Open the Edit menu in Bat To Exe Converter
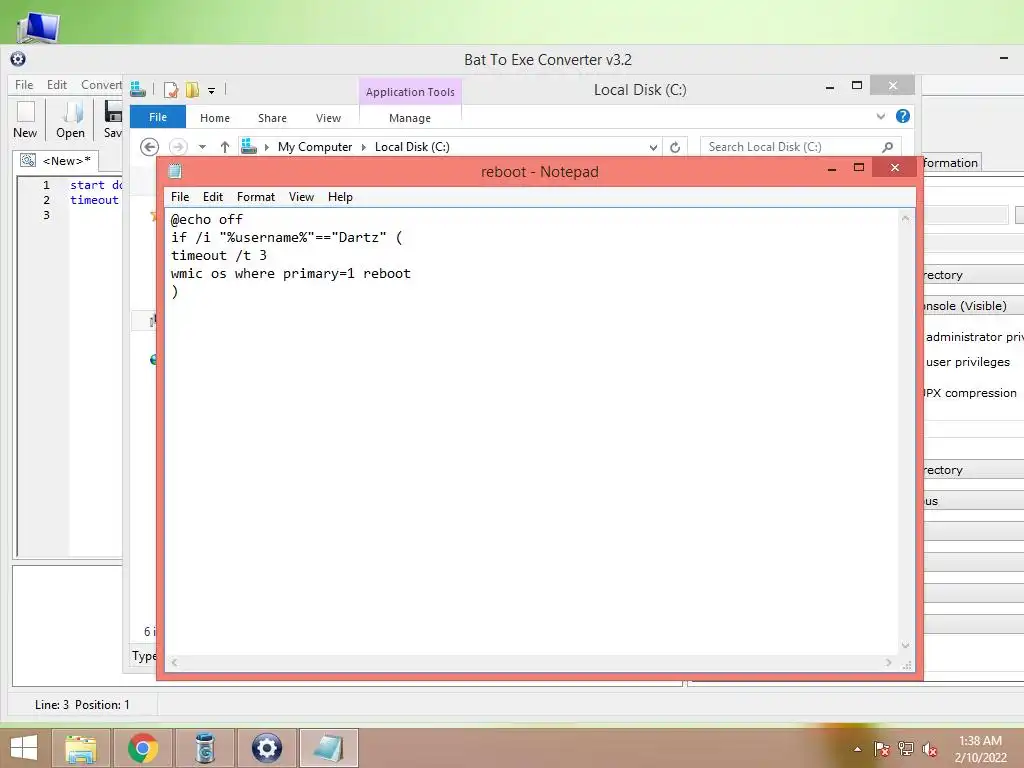Image resolution: width=1024 pixels, height=768 pixels. [x=57, y=85]
